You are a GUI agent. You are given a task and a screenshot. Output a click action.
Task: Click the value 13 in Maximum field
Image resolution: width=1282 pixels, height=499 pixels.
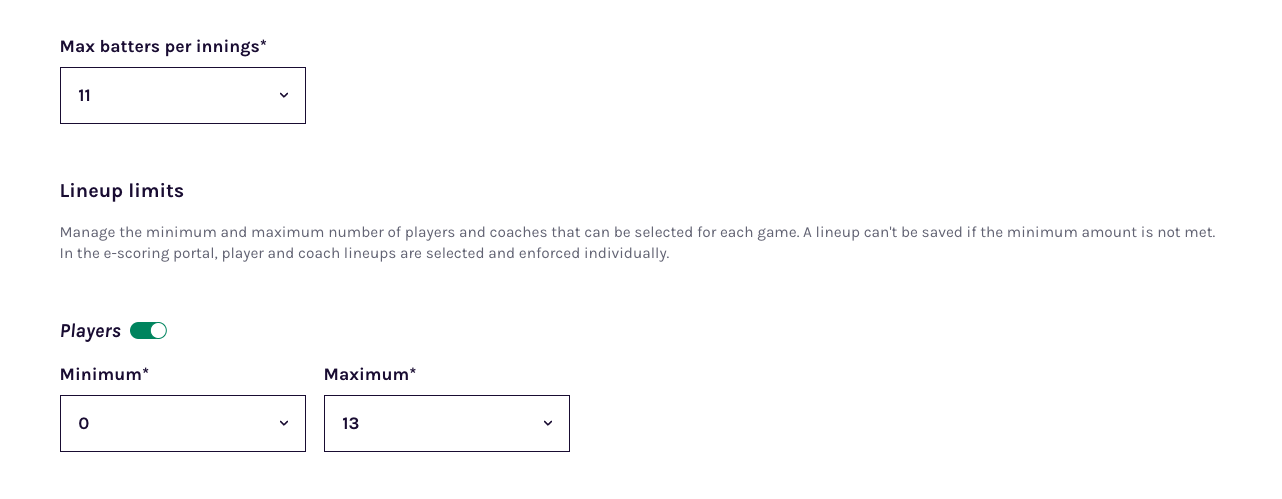[351, 424]
